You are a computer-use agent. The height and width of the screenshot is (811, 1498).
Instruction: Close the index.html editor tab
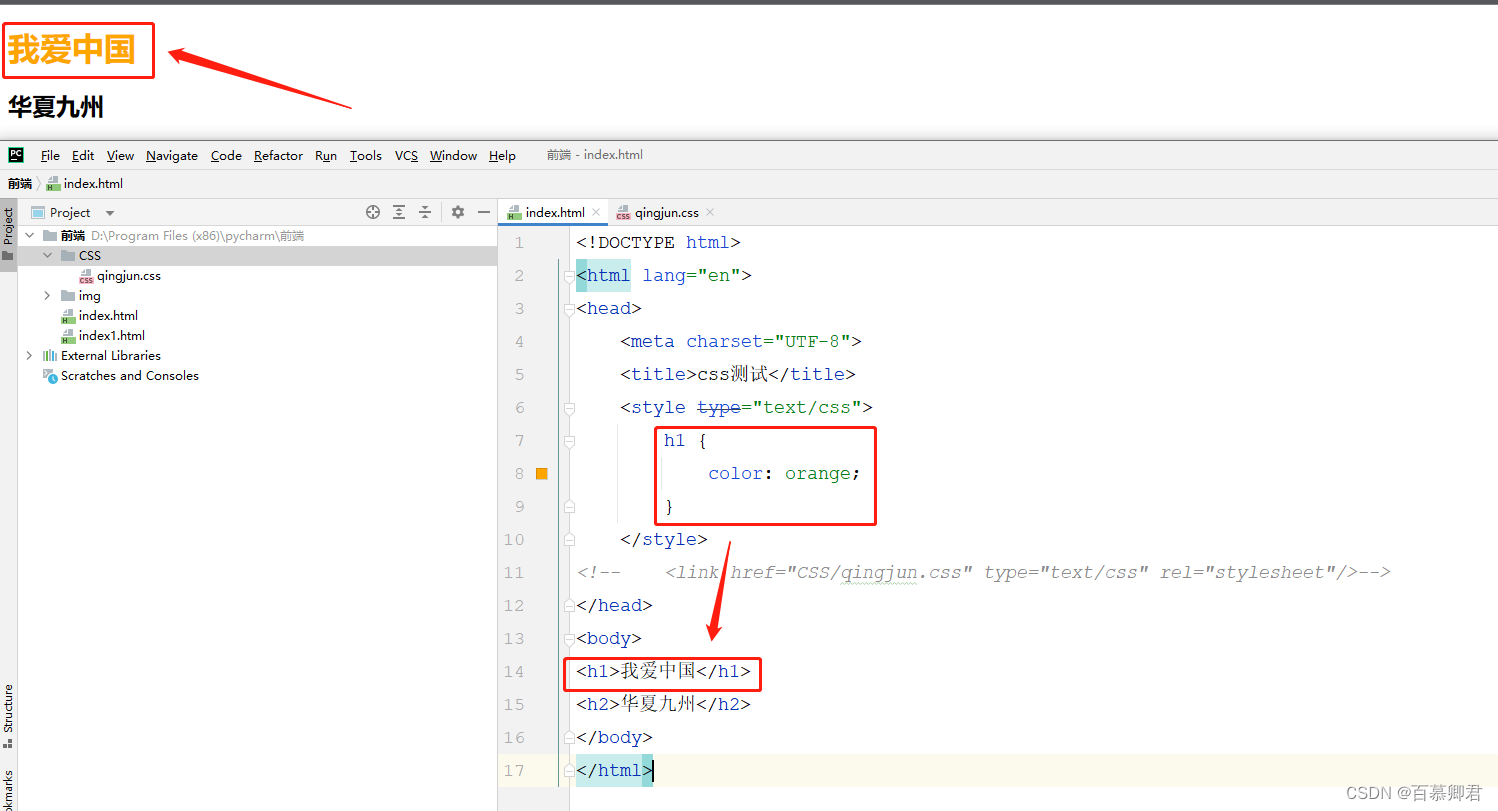click(596, 213)
